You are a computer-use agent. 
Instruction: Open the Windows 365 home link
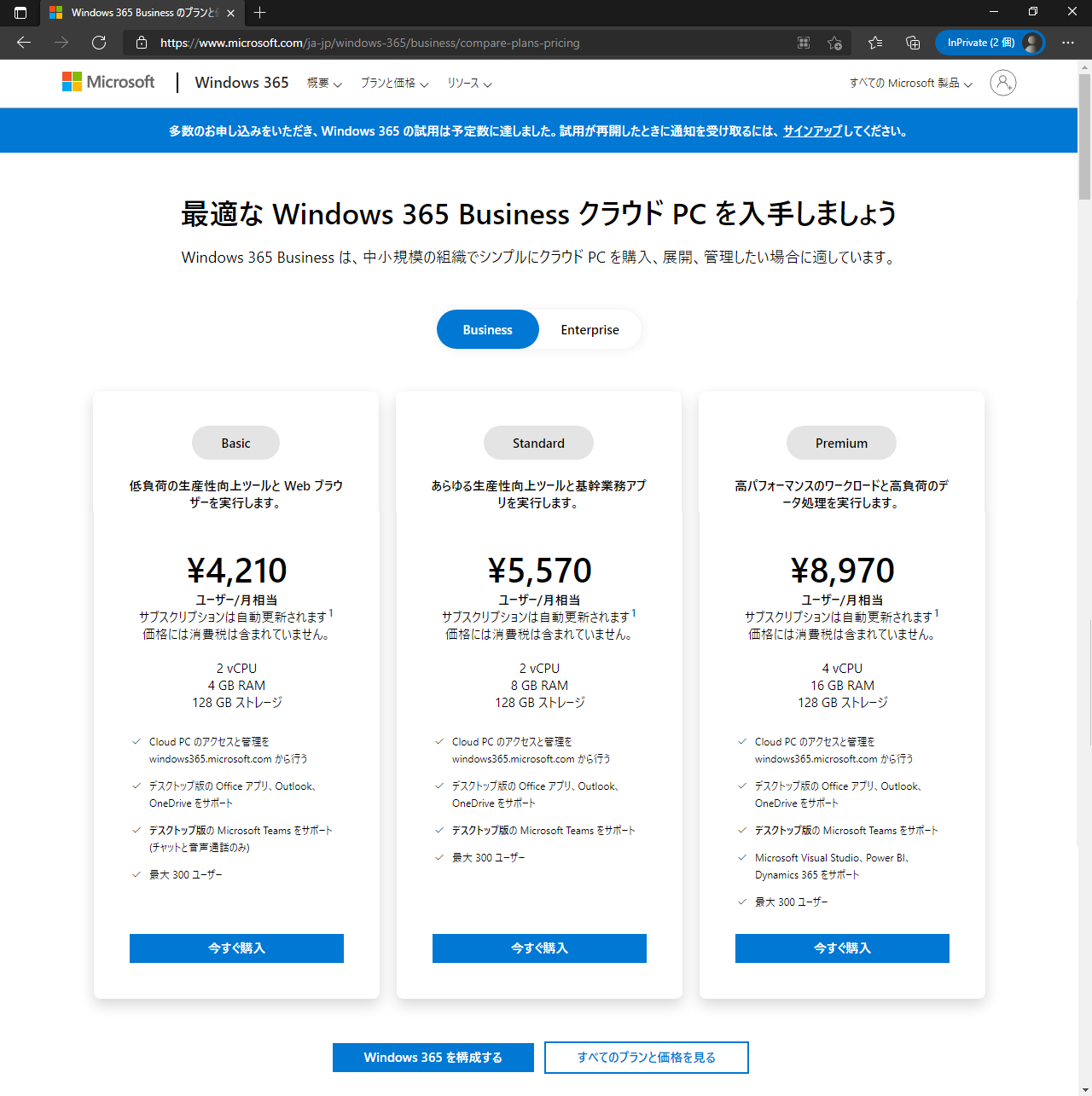241,83
